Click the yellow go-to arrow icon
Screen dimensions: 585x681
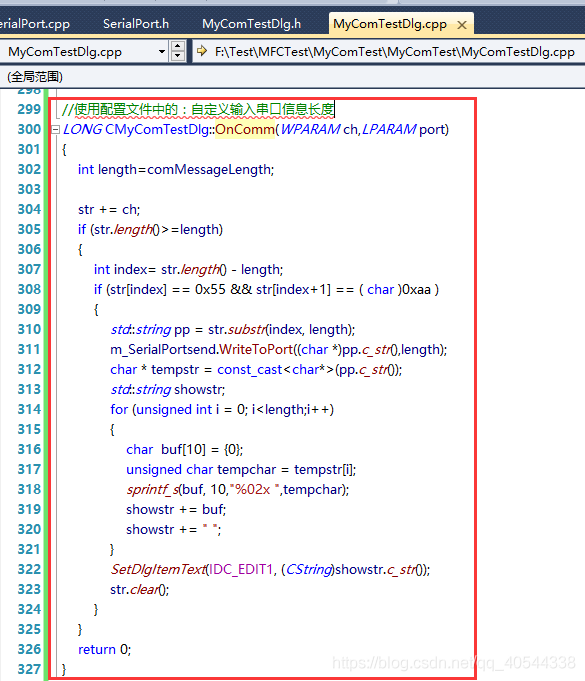(202, 51)
